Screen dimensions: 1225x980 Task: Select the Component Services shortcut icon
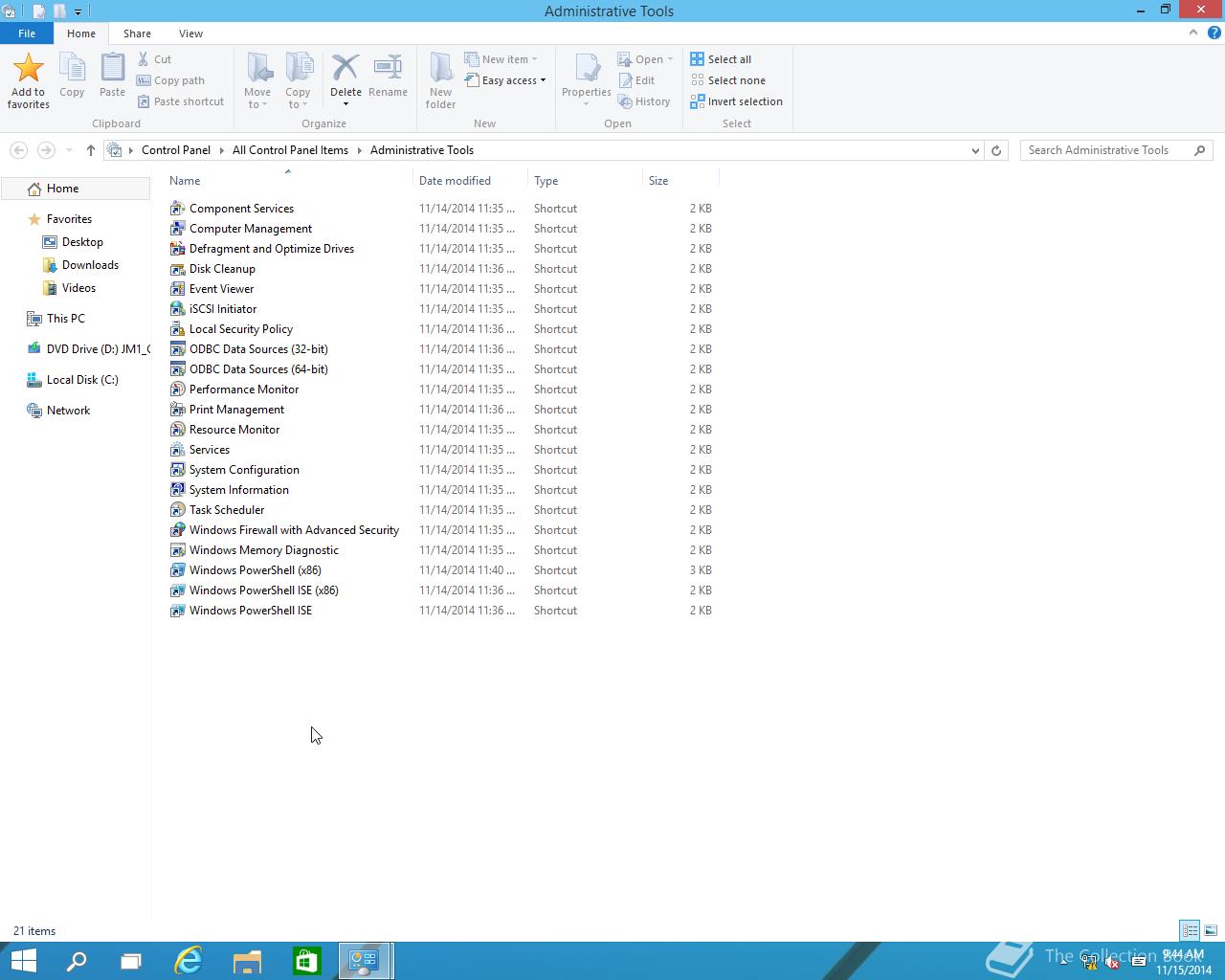point(177,209)
